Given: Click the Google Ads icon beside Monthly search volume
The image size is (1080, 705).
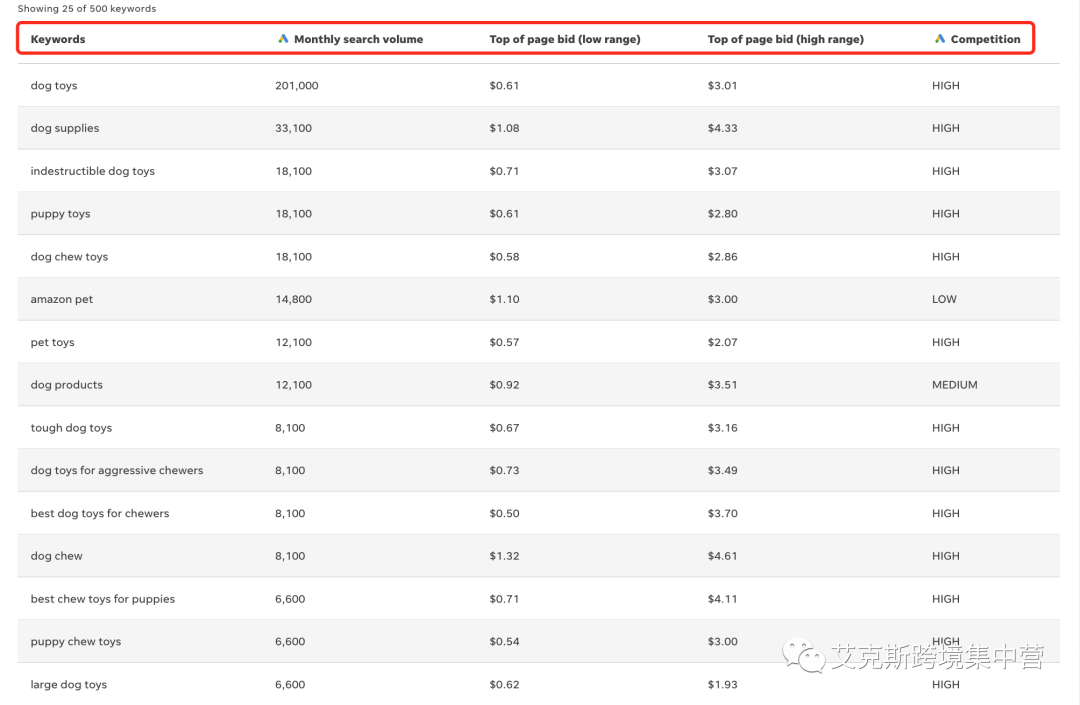Looking at the screenshot, I should 283,39.
